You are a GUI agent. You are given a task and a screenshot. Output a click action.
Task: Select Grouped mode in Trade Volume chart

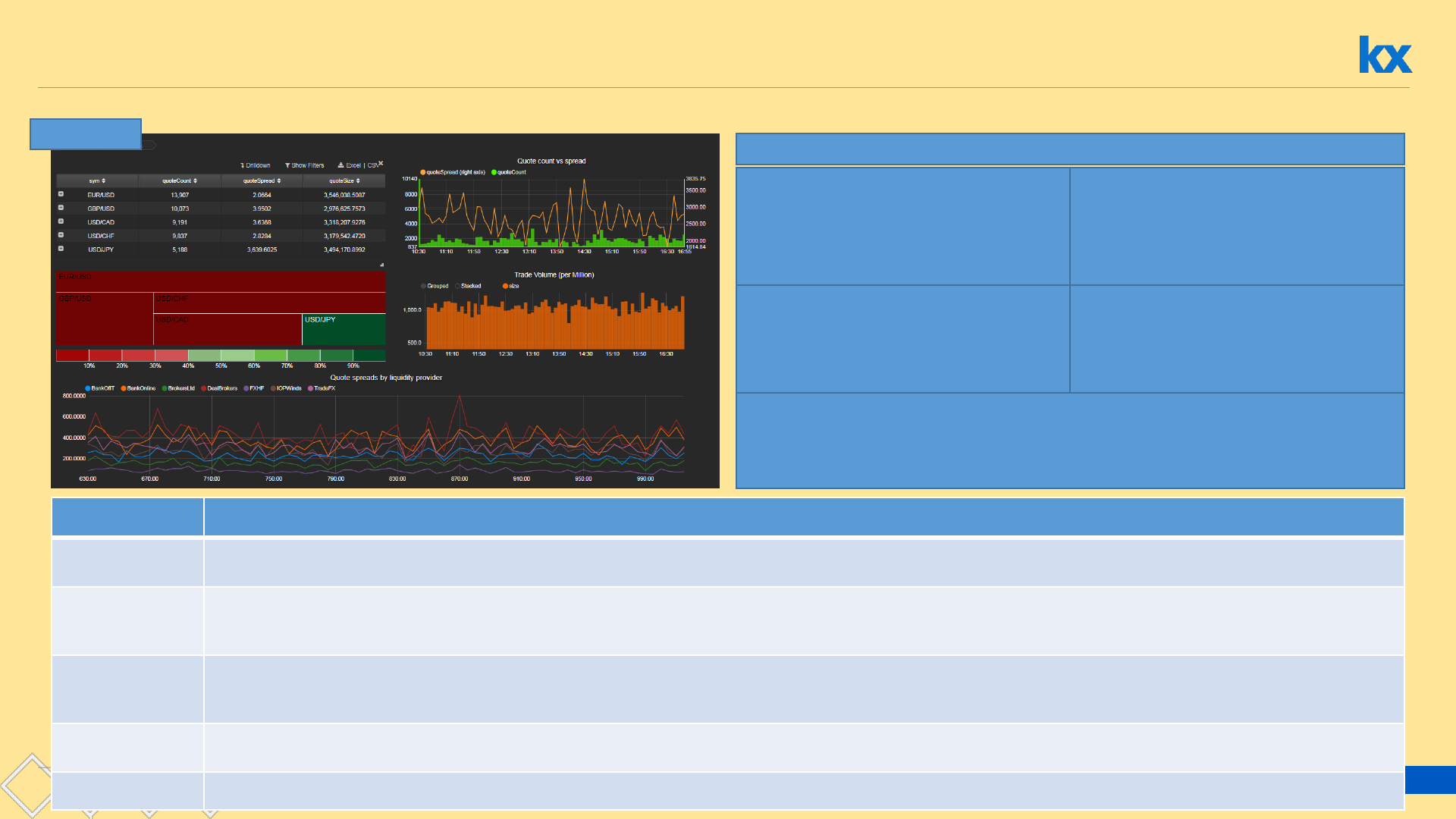tap(424, 286)
